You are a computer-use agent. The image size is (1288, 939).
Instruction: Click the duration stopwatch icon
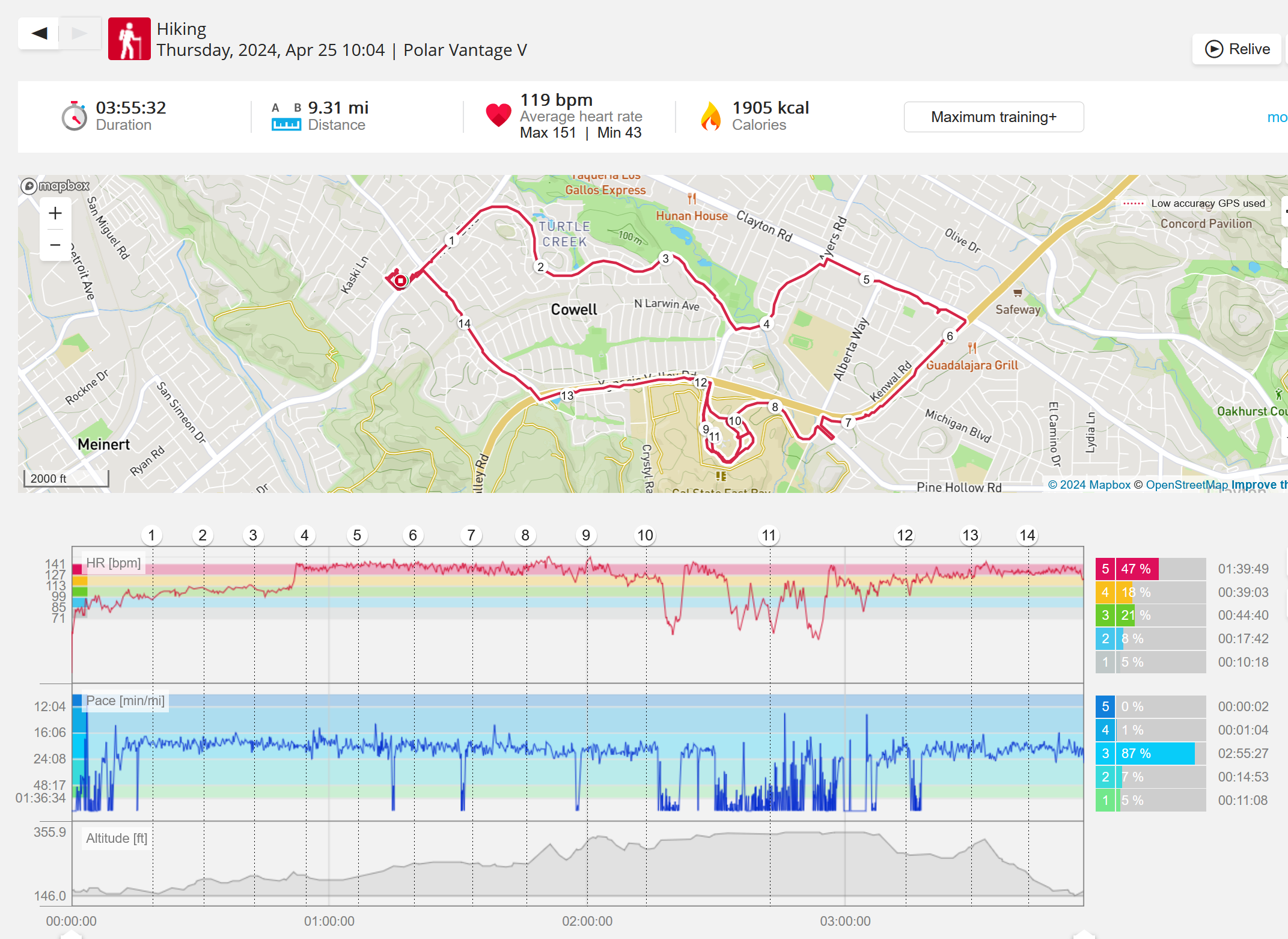coord(75,116)
